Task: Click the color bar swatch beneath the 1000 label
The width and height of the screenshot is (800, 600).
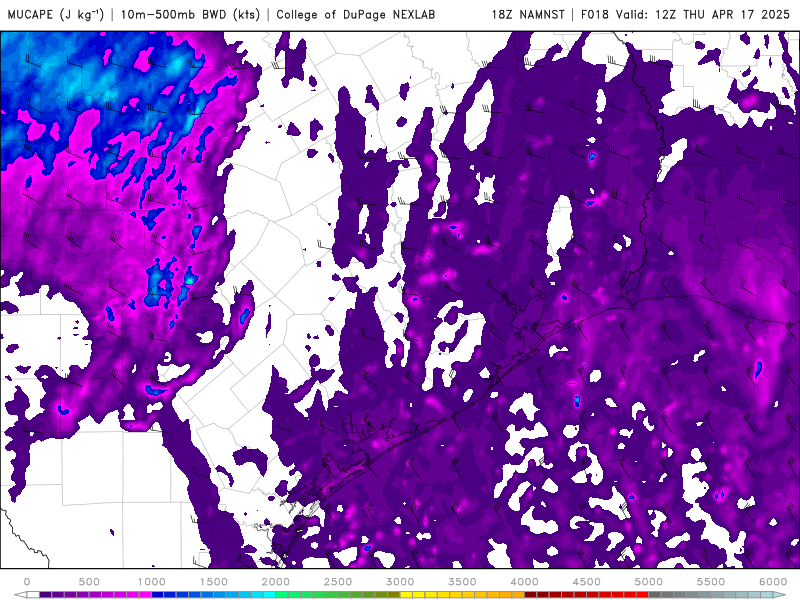Action: pos(157,595)
